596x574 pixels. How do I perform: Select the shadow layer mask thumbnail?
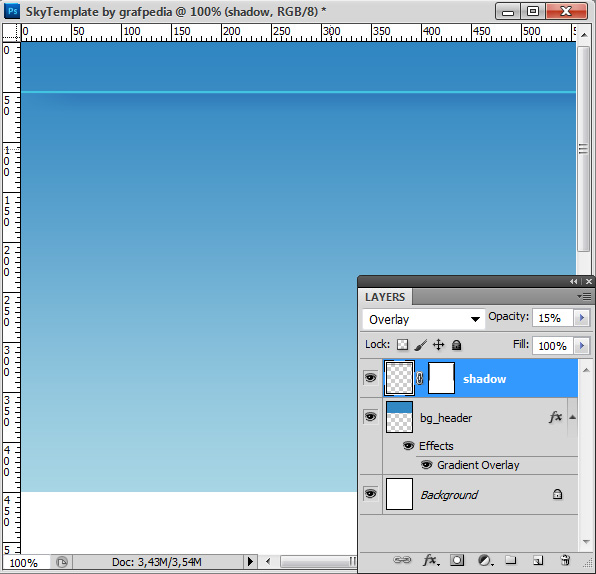coord(441,378)
